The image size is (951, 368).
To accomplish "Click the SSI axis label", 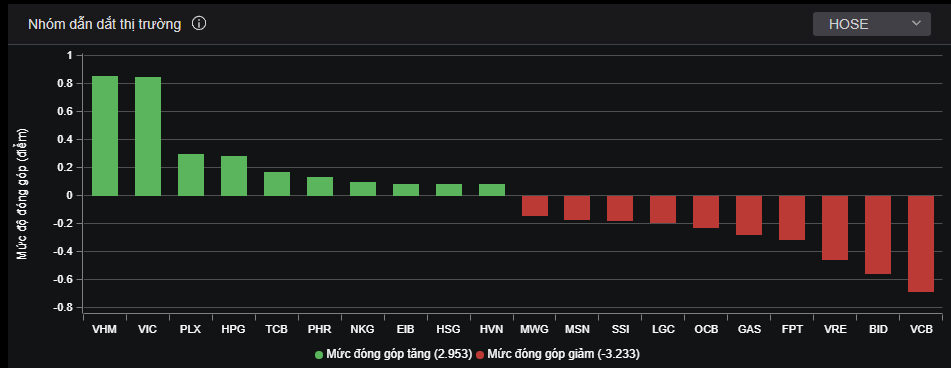I will [620, 330].
